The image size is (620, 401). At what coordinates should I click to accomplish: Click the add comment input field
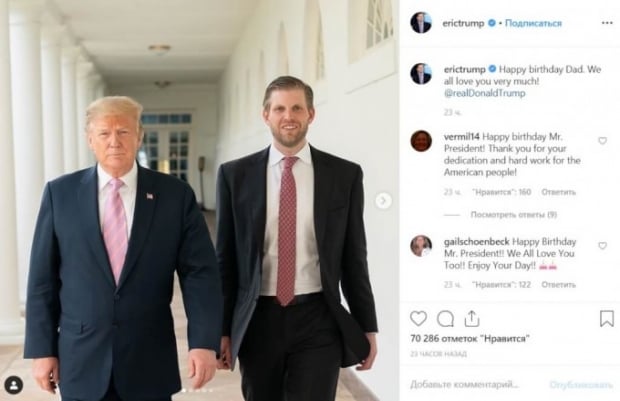(x=474, y=384)
